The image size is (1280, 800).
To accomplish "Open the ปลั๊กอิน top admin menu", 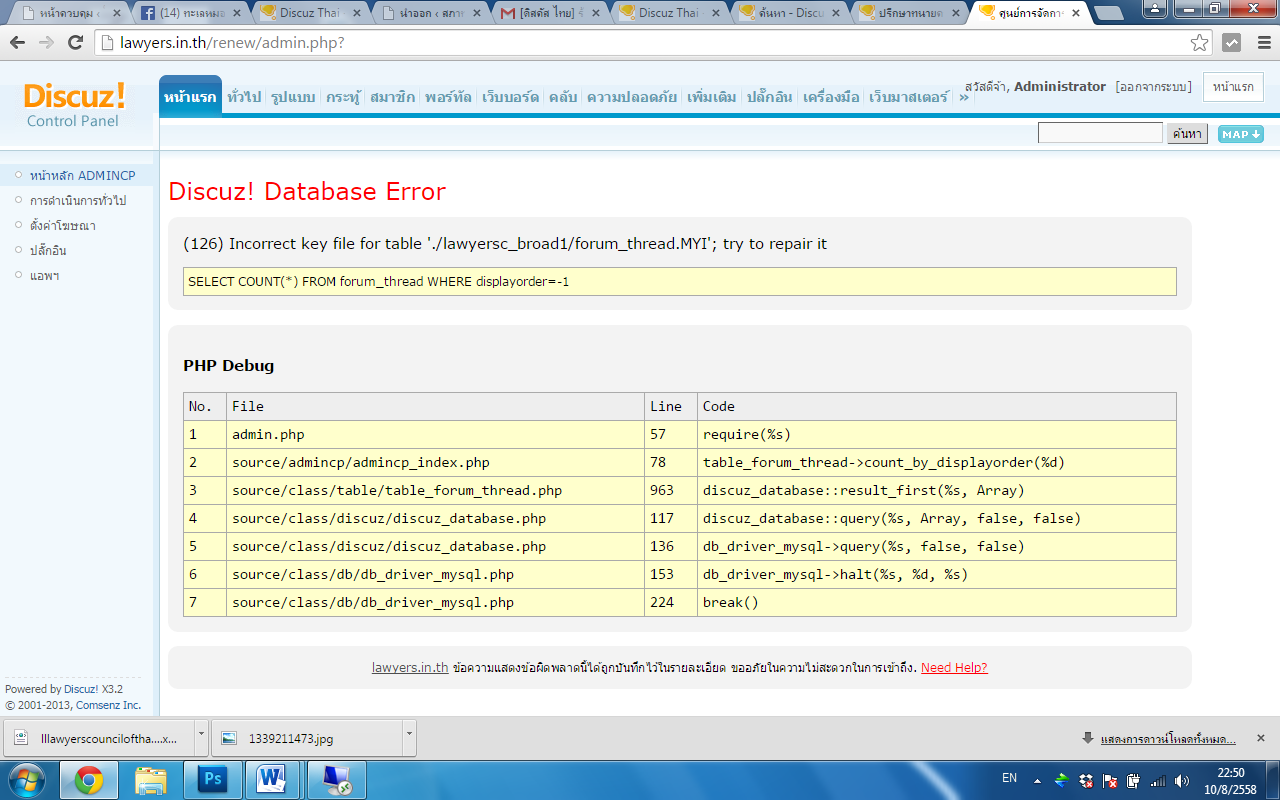I will point(769,97).
